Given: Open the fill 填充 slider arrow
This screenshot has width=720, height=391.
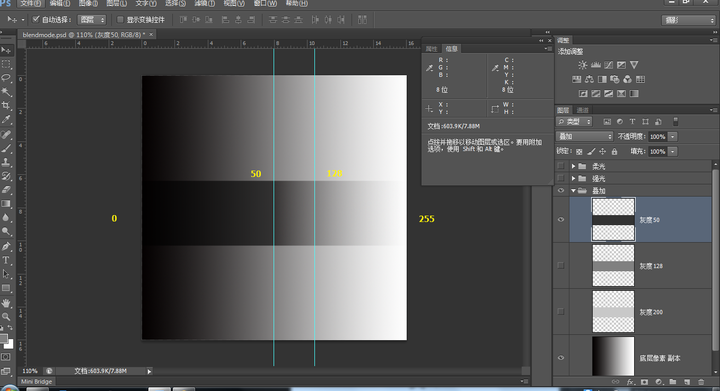Looking at the screenshot, I should 673,151.
